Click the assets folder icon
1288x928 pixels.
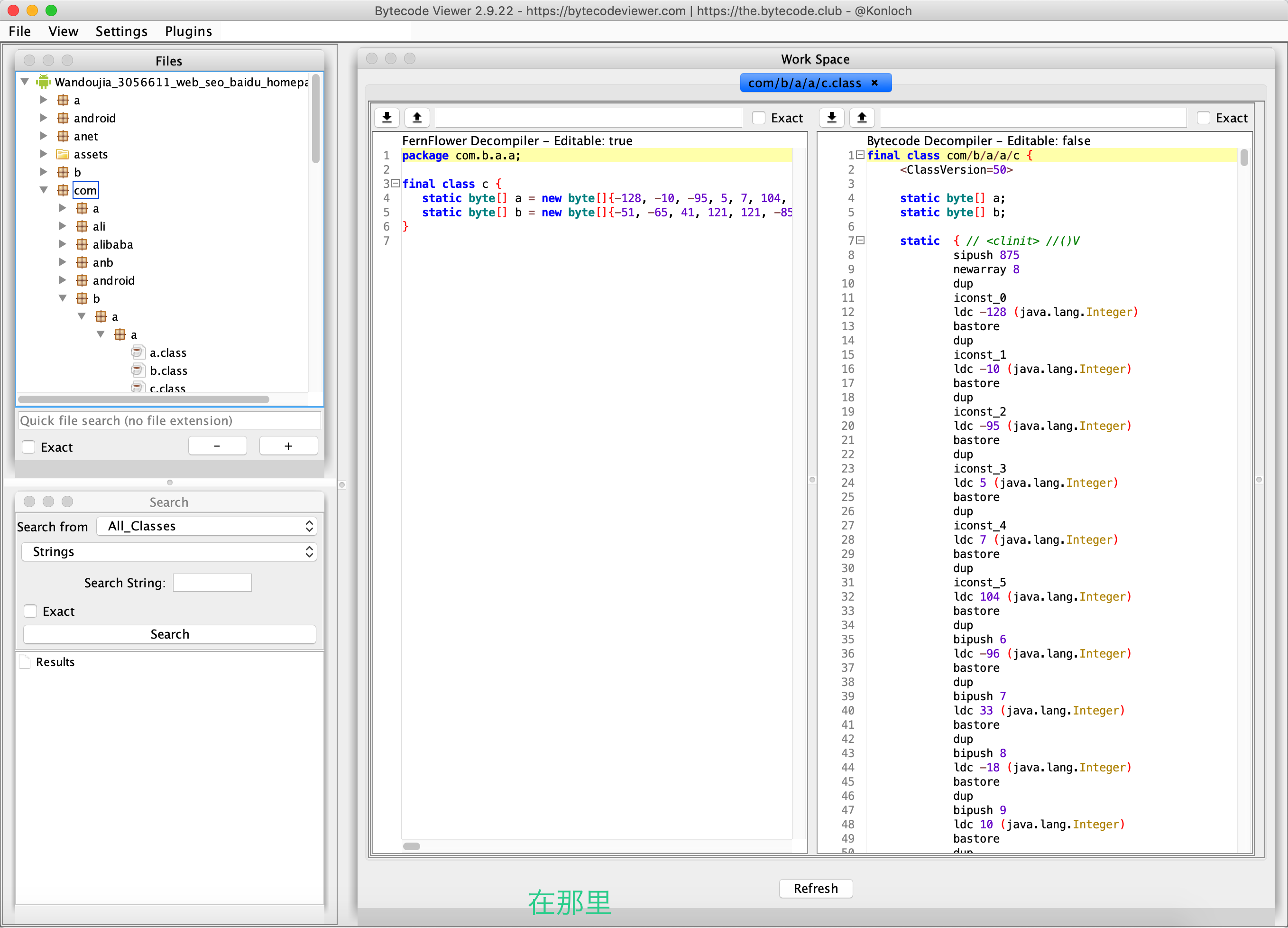click(x=63, y=154)
